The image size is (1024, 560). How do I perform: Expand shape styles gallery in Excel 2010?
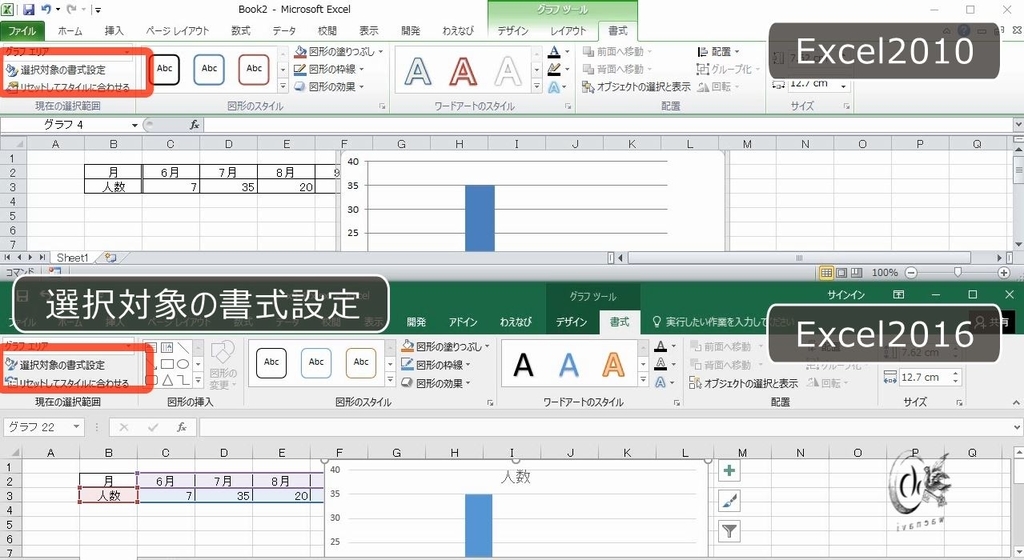(x=283, y=86)
